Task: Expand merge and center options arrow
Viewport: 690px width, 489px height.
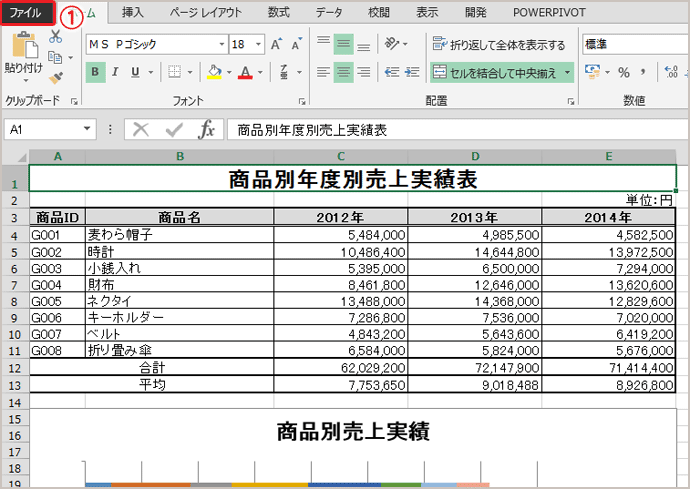Action: tap(568, 72)
